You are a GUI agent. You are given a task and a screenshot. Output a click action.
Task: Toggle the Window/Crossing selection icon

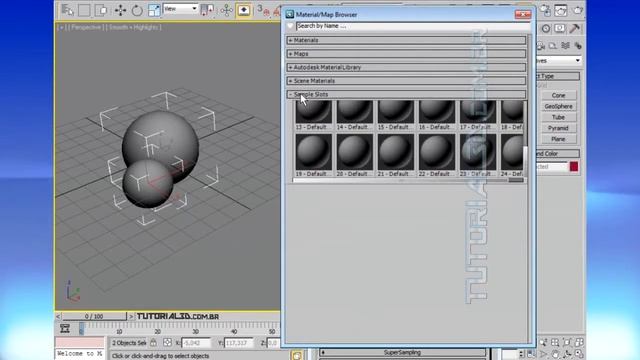point(101,10)
